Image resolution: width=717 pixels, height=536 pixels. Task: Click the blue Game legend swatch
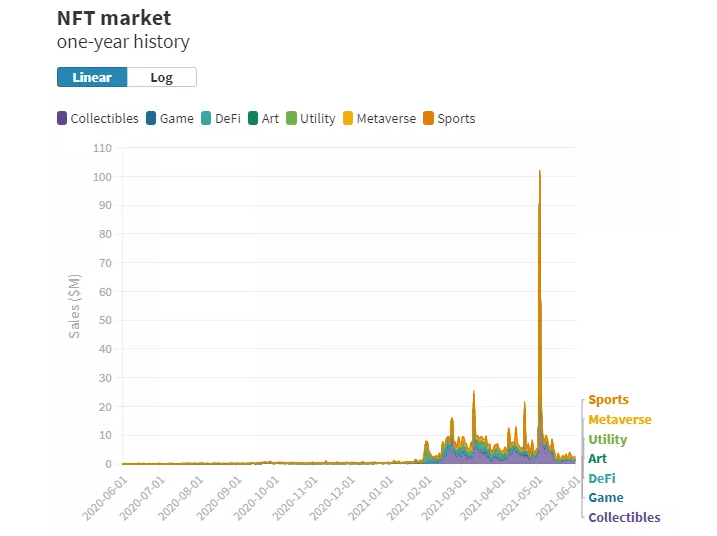point(151,118)
